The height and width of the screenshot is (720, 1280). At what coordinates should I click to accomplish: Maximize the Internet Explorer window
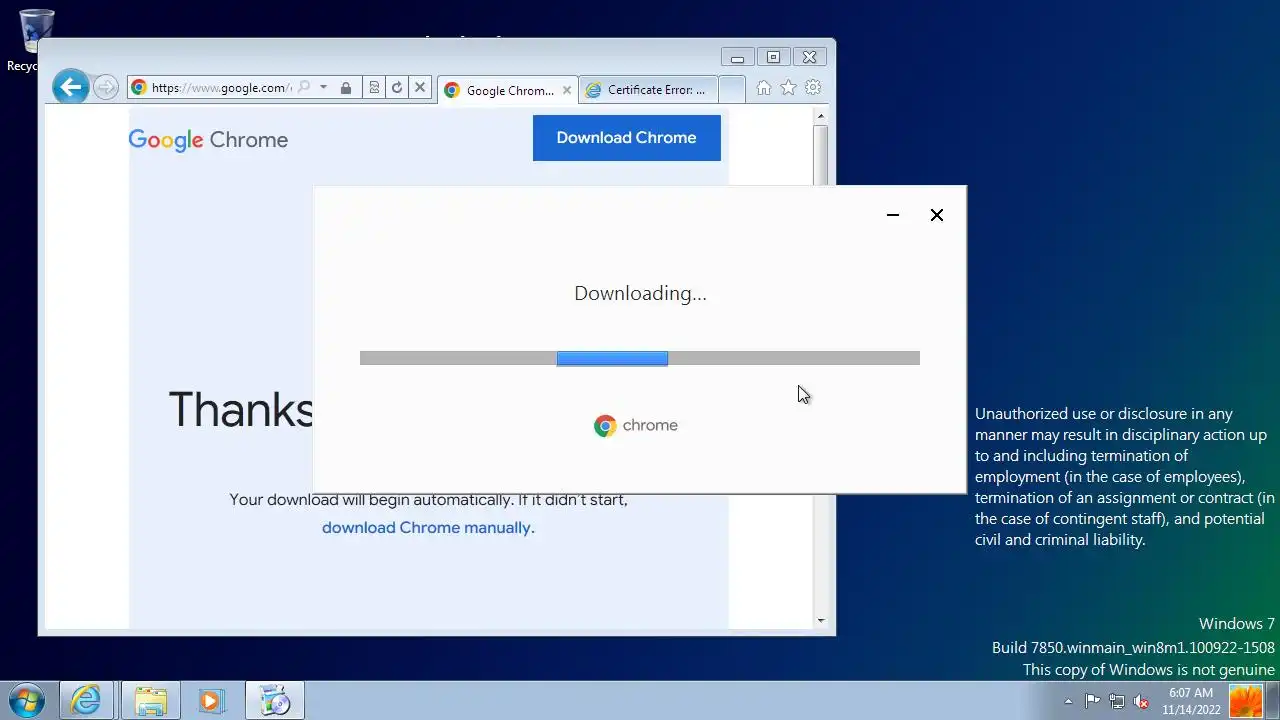click(773, 58)
